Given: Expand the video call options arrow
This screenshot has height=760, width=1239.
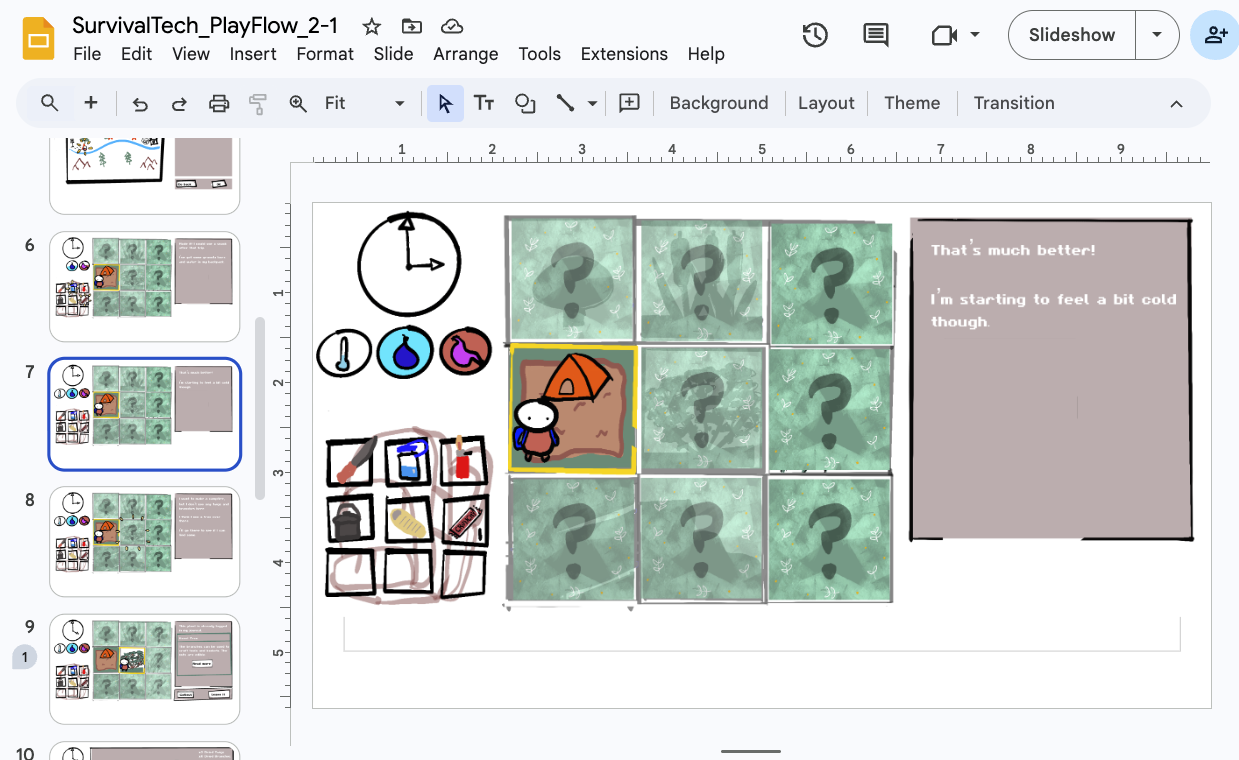Looking at the screenshot, I should (x=975, y=35).
